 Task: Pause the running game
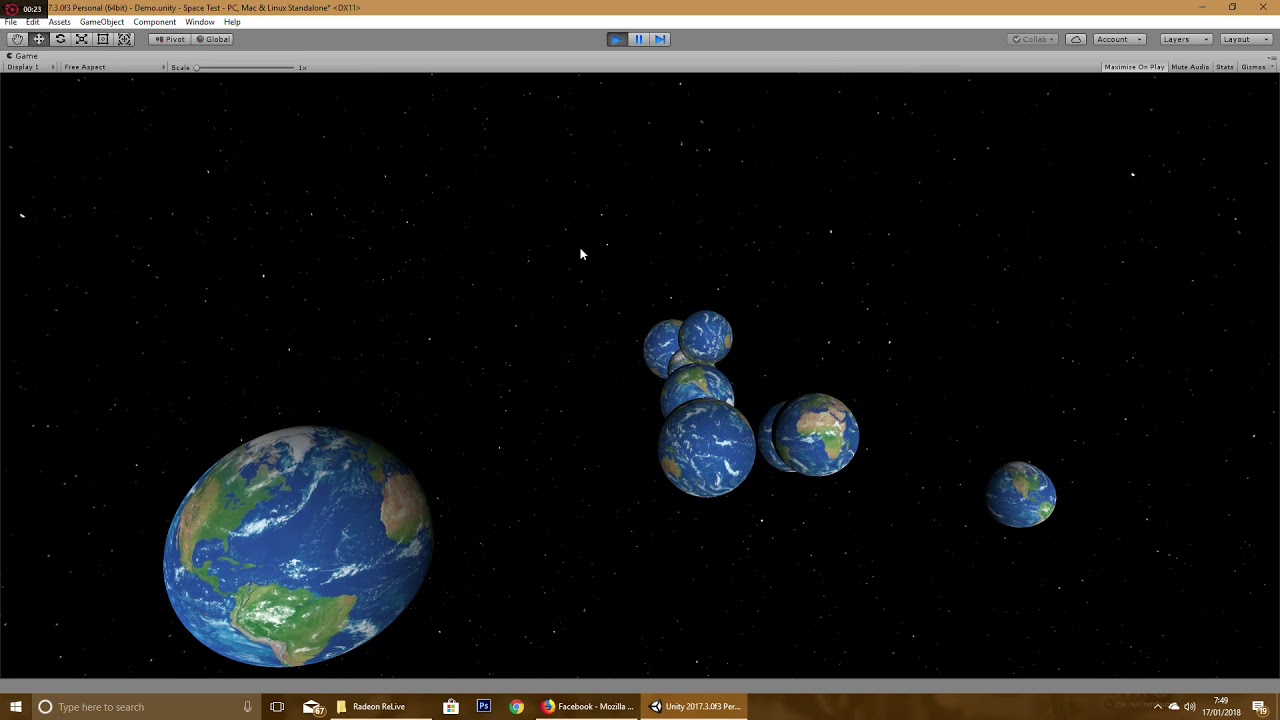(x=639, y=39)
